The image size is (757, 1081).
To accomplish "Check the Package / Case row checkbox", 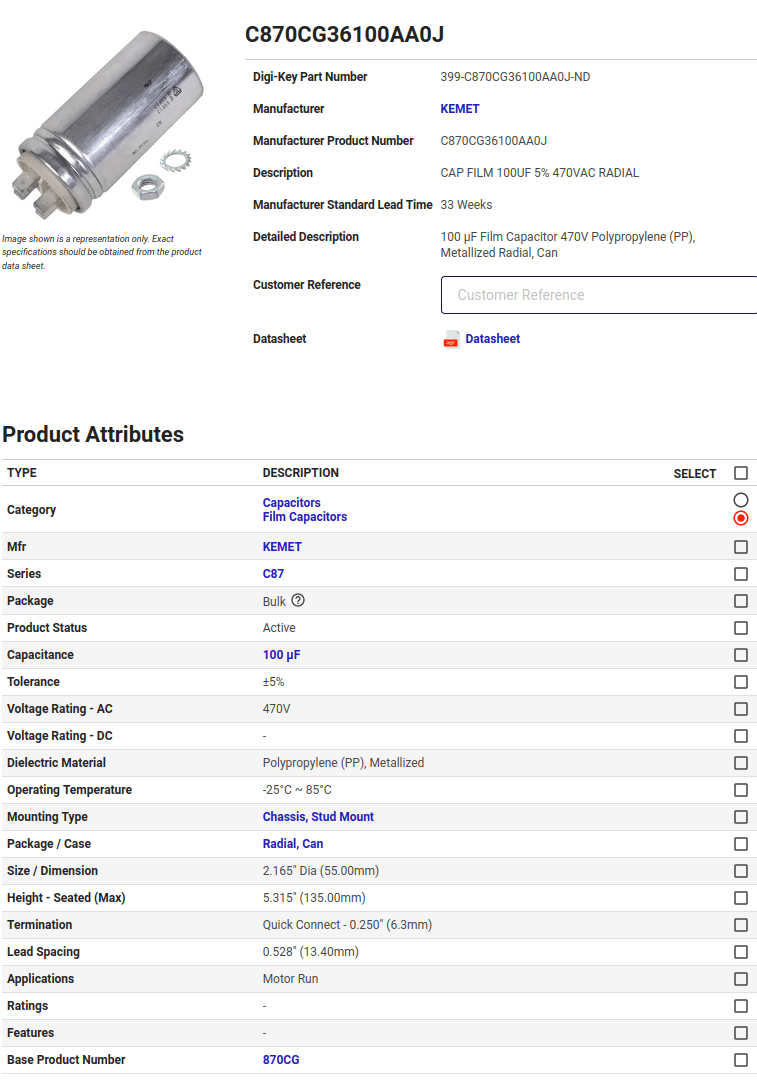I will [741, 844].
